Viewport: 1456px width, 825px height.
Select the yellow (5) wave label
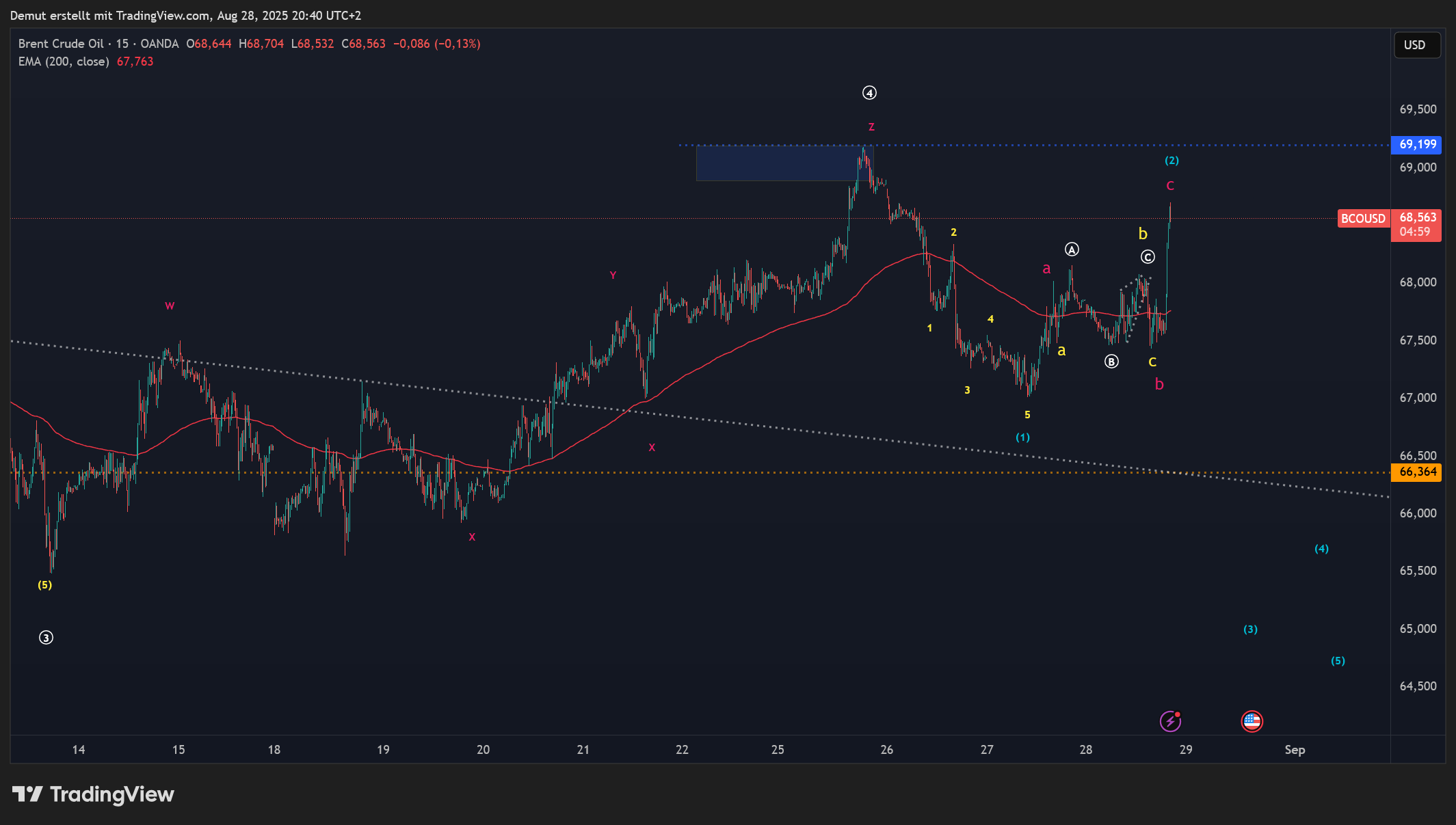point(44,585)
